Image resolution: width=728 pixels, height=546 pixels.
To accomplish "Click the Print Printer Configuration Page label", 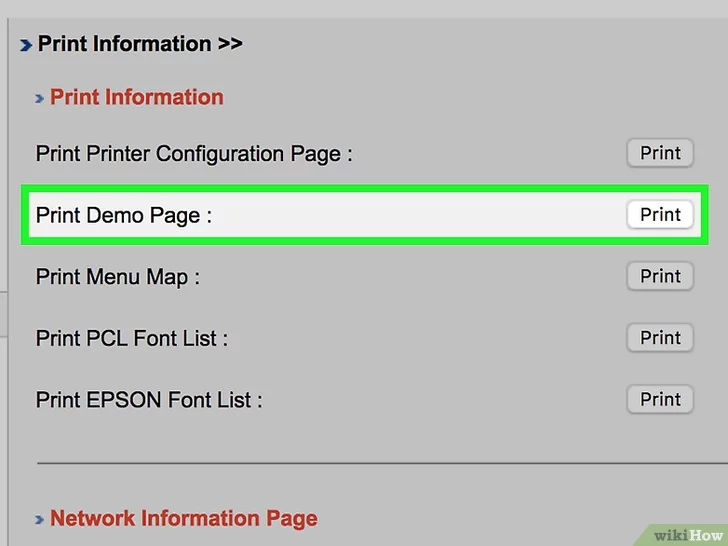I will (194, 154).
